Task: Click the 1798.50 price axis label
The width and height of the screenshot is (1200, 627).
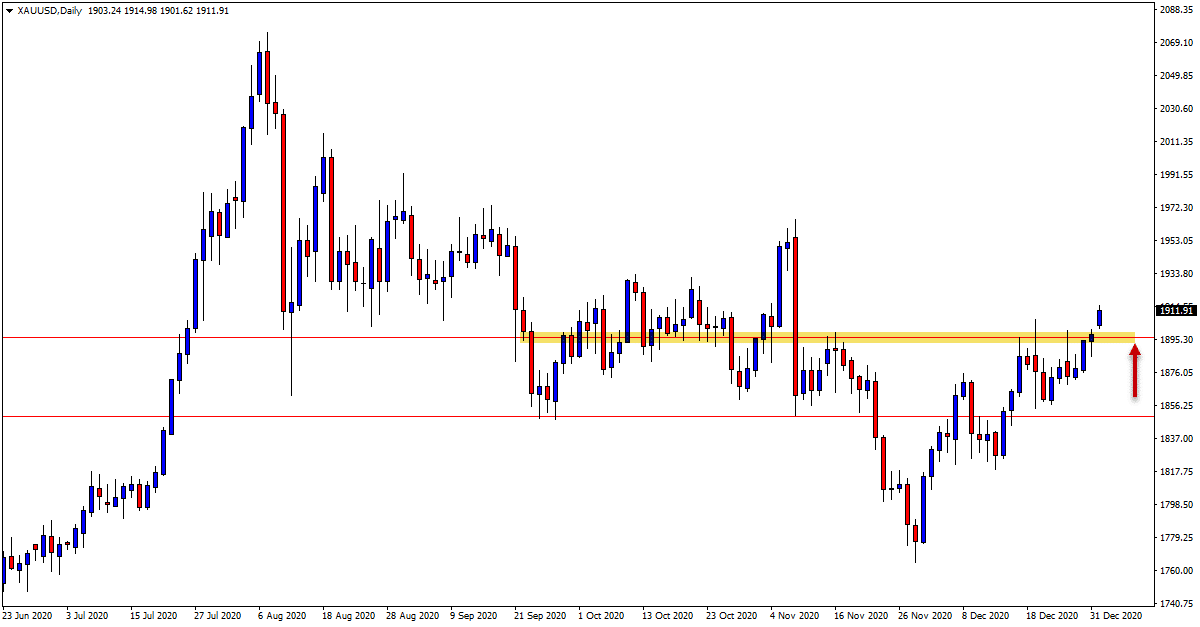Action: (x=1176, y=505)
